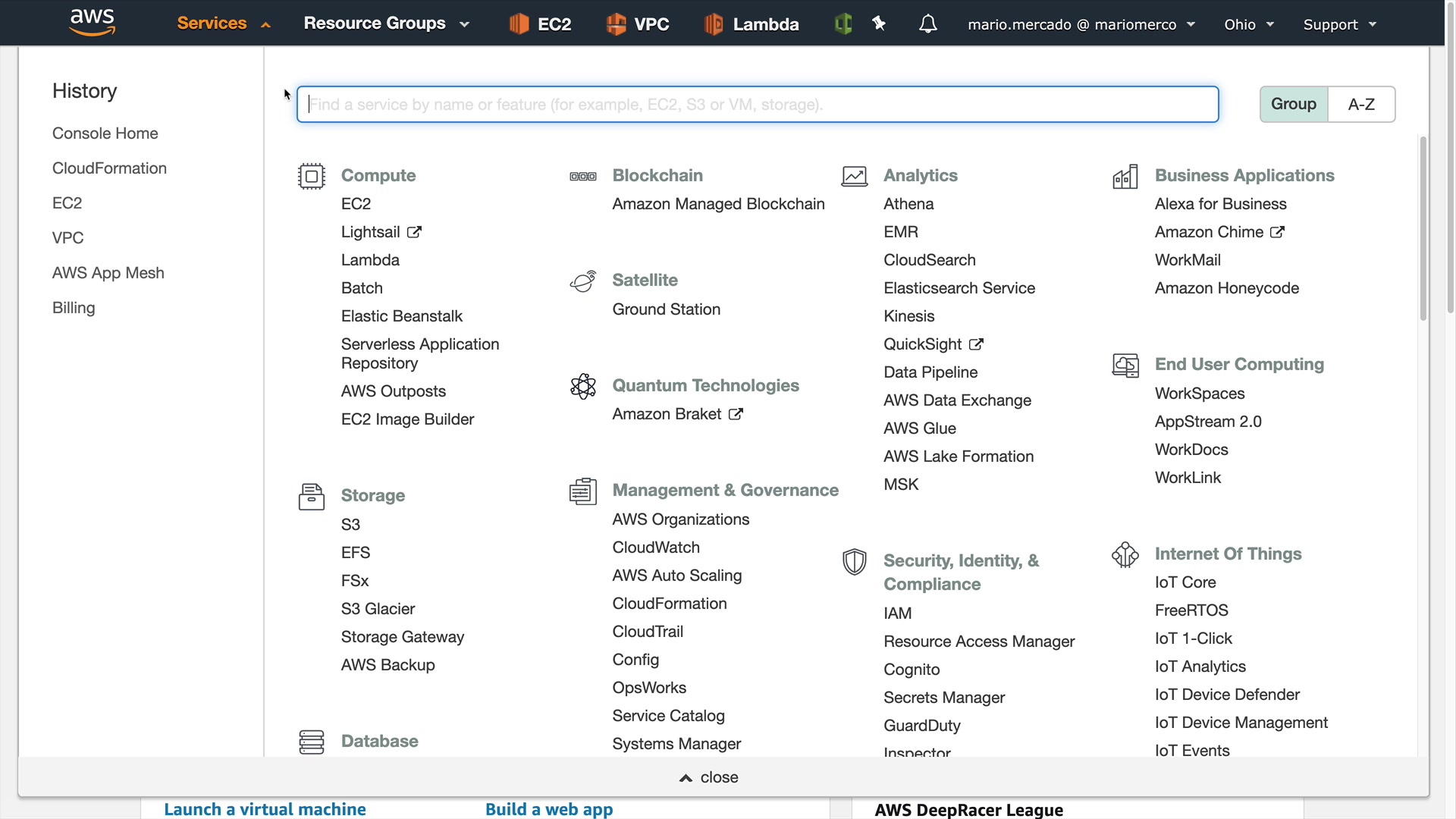This screenshot has height=819, width=1456.
Task: Switch service view to Group
Action: [1293, 105]
